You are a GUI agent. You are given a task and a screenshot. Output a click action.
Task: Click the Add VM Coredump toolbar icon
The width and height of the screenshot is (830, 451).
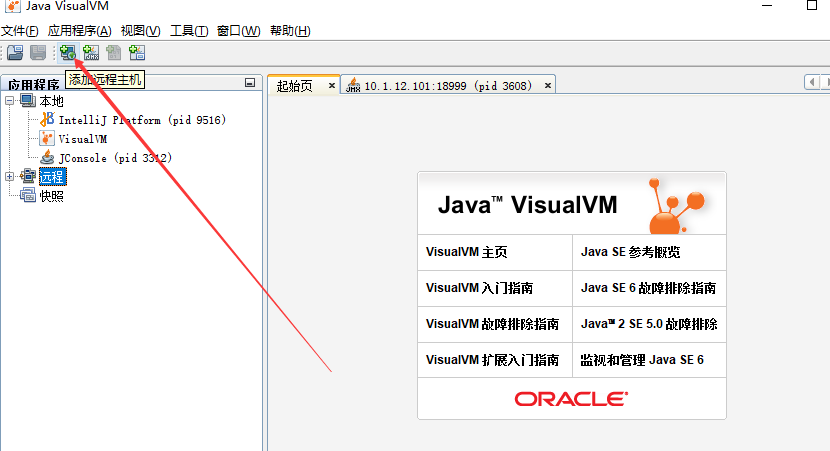[114, 52]
